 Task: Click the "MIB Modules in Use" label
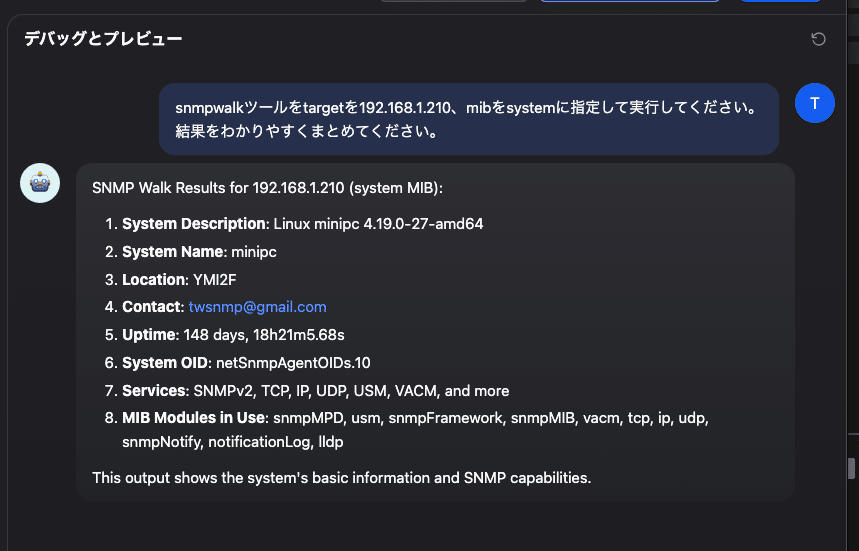[x=194, y=417]
